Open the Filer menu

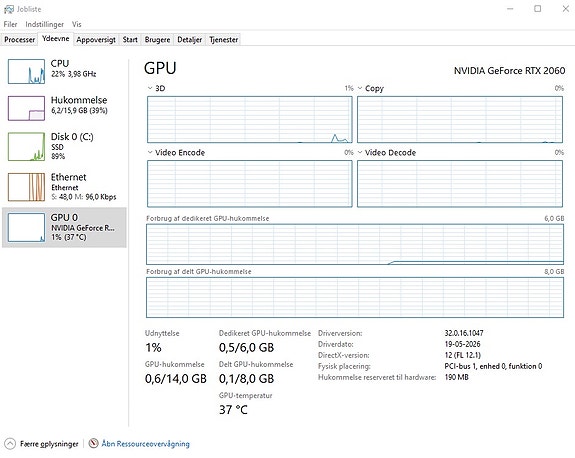tap(10, 24)
